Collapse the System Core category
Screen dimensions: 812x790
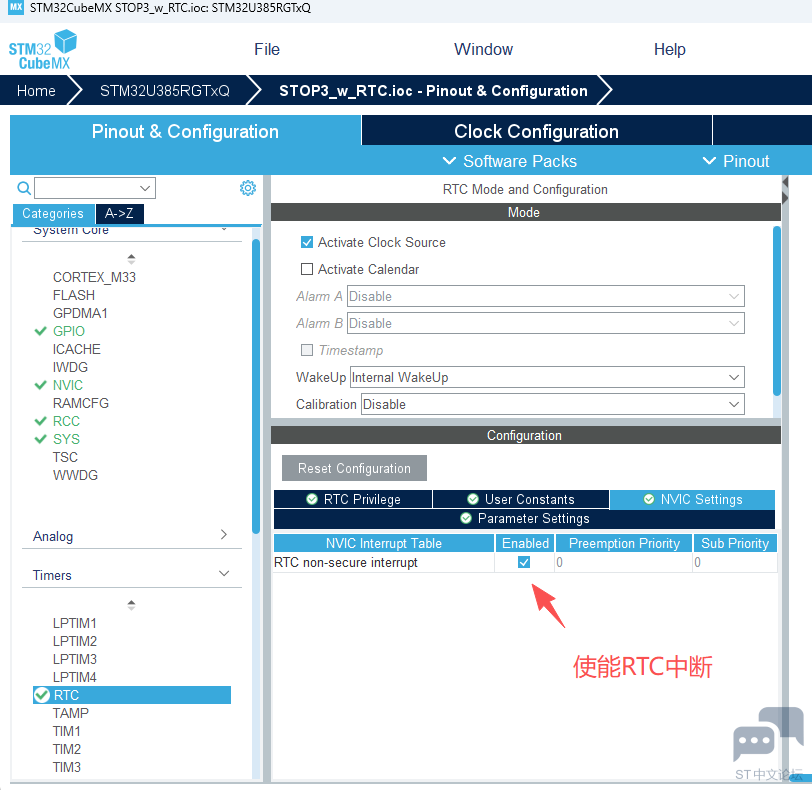(132, 231)
